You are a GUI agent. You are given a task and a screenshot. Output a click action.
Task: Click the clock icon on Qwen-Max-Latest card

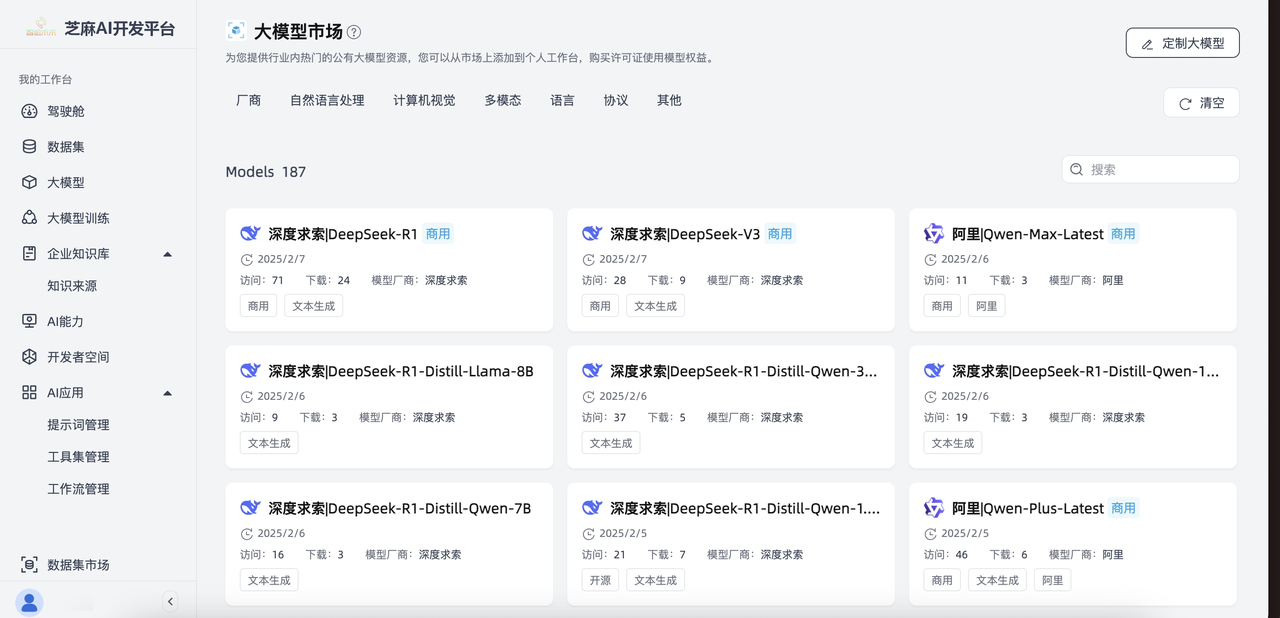coord(931,260)
